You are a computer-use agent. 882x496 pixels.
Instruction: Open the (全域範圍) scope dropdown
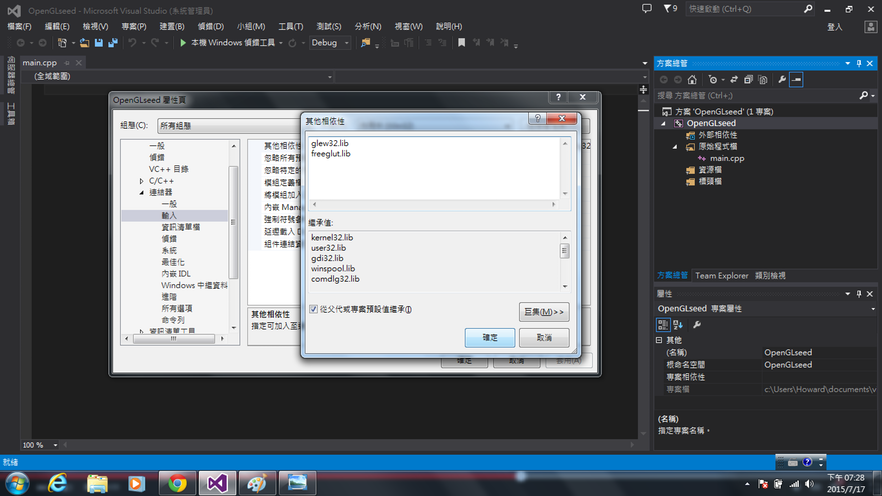tap(182, 76)
